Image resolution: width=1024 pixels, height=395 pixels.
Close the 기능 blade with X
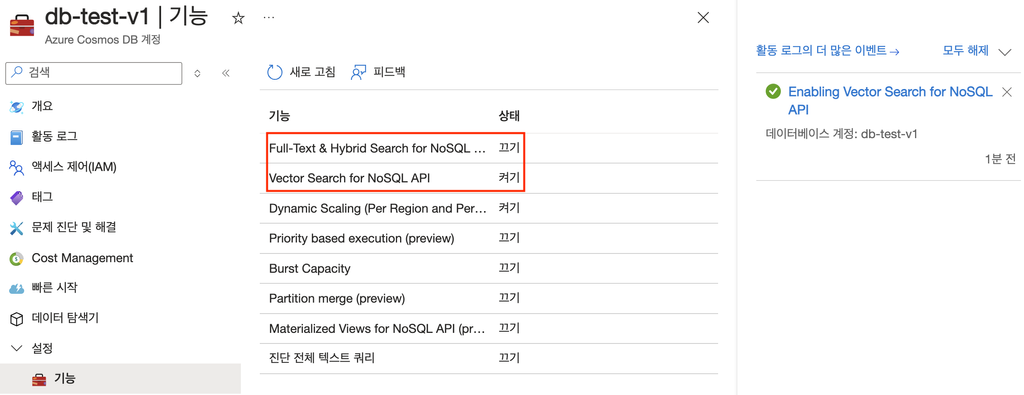pyautogui.click(x=703, y=18)
